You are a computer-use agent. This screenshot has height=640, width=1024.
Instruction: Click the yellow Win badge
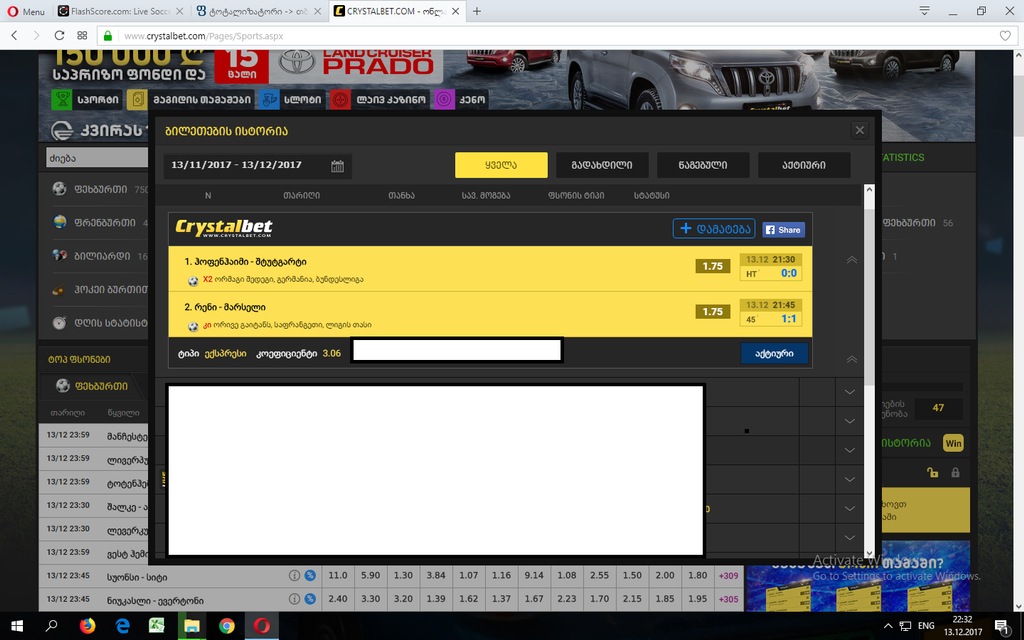coord(953,443)
